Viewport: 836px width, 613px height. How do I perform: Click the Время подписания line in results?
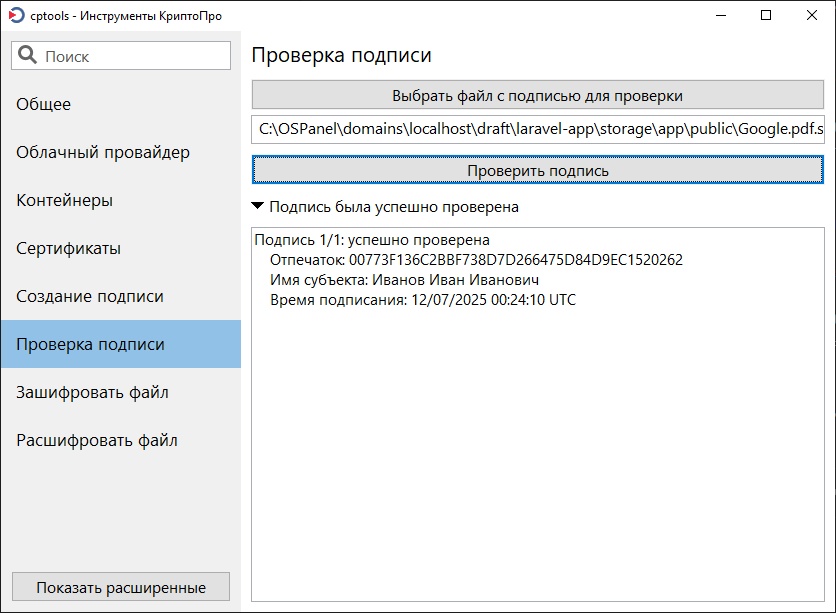[423, 300]
